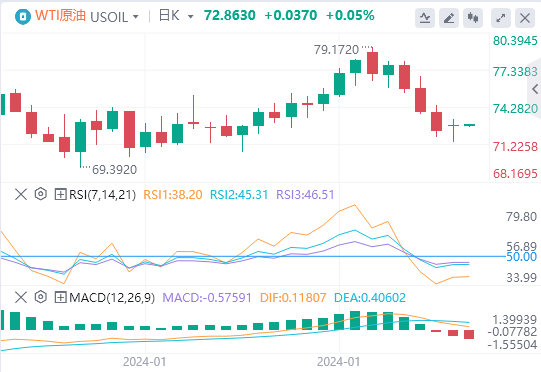
Task: Expand the RSI panel with plus icon
Action: [60, 194]
